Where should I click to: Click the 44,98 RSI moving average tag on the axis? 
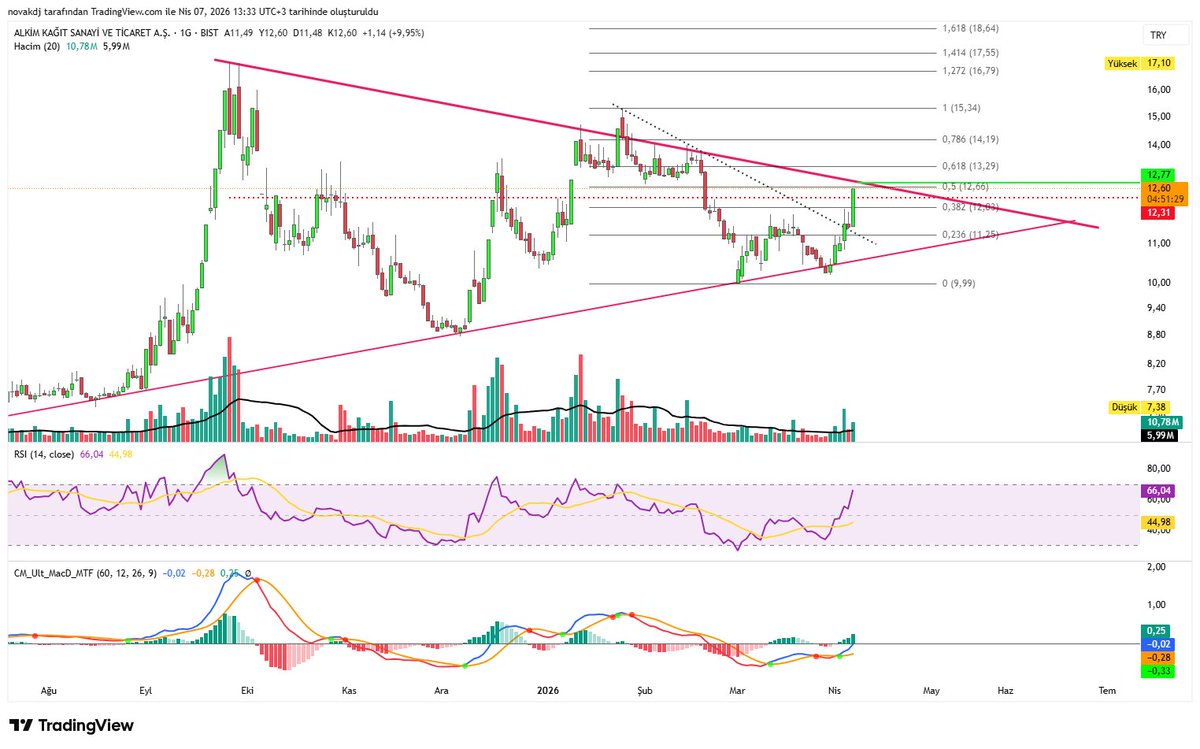click(x=1160, y=522)
